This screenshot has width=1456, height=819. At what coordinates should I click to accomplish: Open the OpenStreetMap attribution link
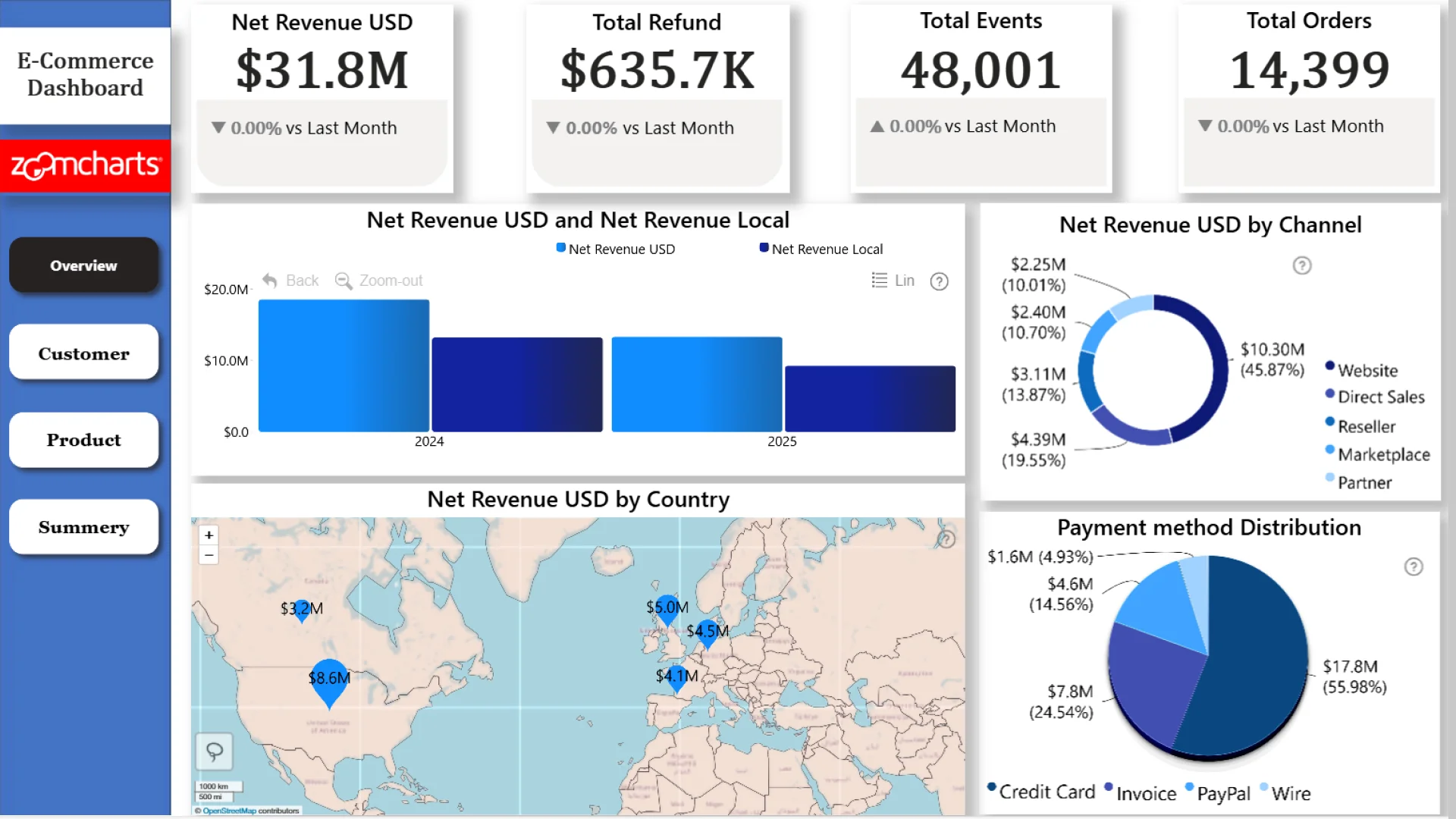coord(229,811)
